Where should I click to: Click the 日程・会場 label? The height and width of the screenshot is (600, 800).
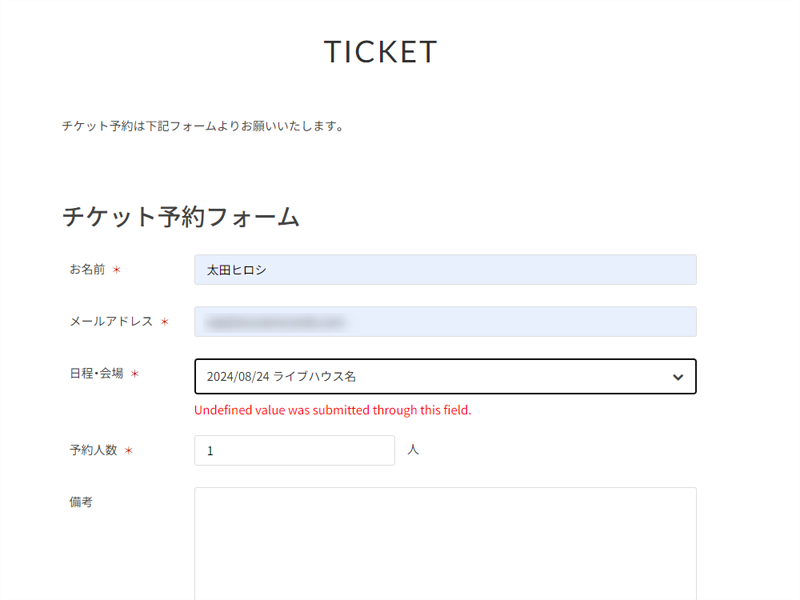click(x=96, y=374)
